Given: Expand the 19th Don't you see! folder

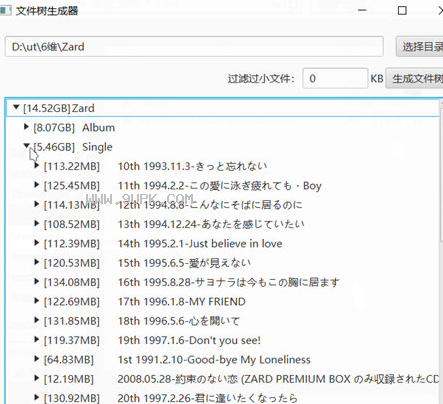Looking at the screenshot, I should pos(37,339).
